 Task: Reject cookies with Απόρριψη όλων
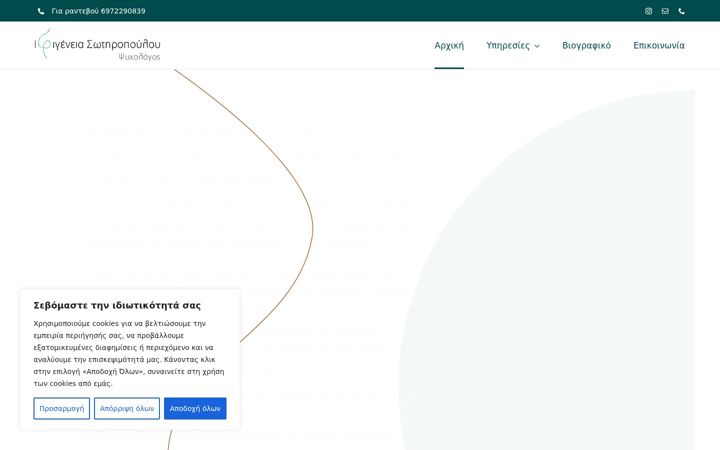[x=127, y=408]
